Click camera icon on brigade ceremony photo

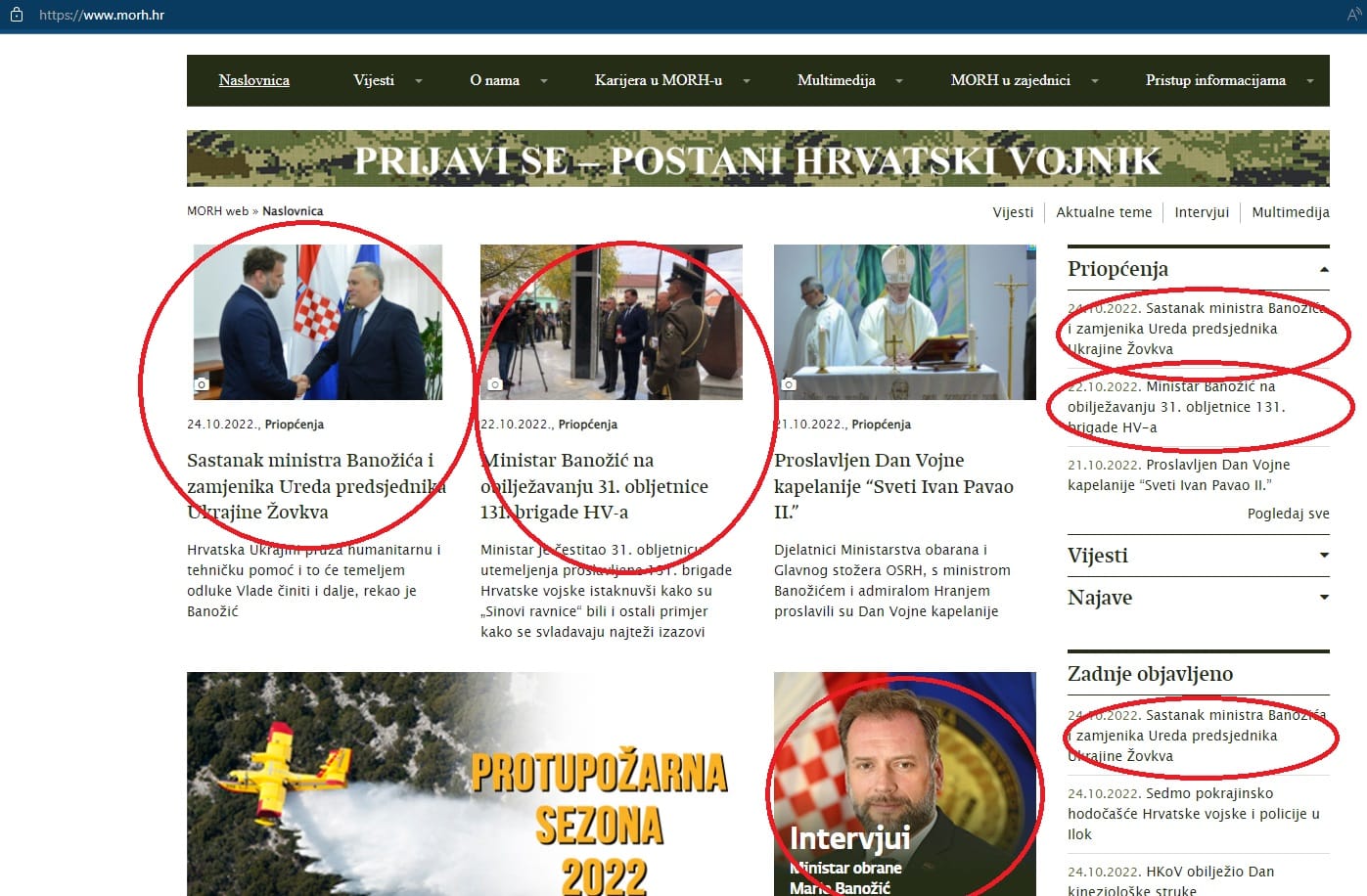click(495, 384)
